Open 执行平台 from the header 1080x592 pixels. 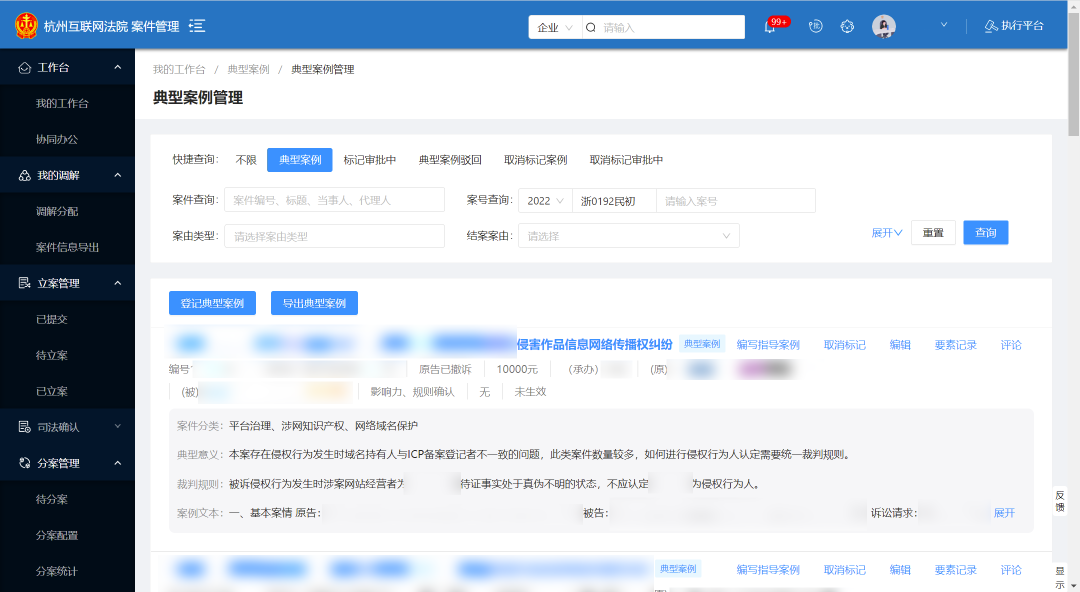1013,26
